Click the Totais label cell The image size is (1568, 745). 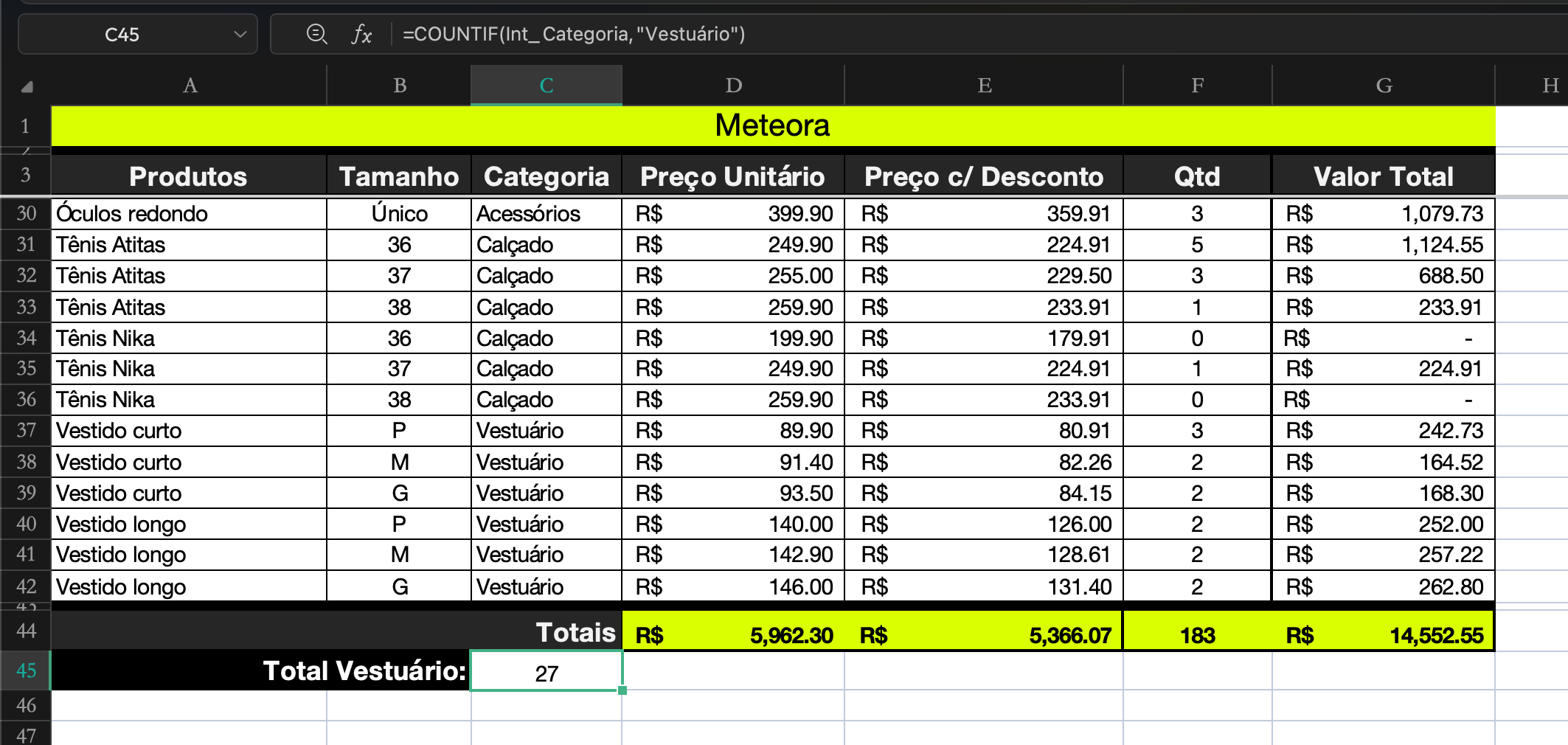[337, 631]
